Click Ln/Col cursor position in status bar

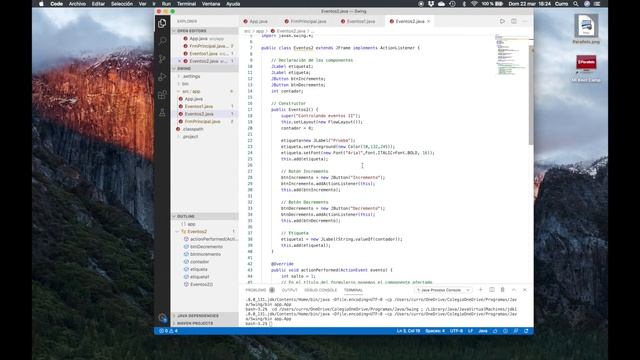(408, 331)
